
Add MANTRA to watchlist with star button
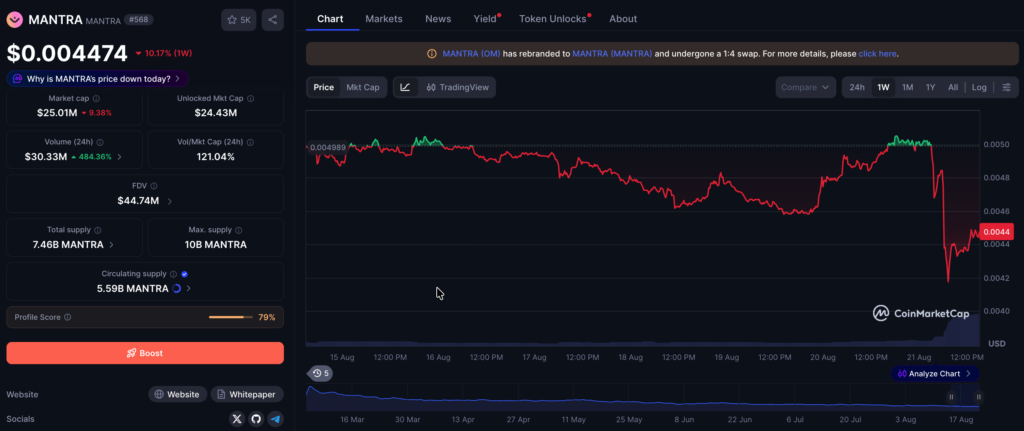pos(238,20)
